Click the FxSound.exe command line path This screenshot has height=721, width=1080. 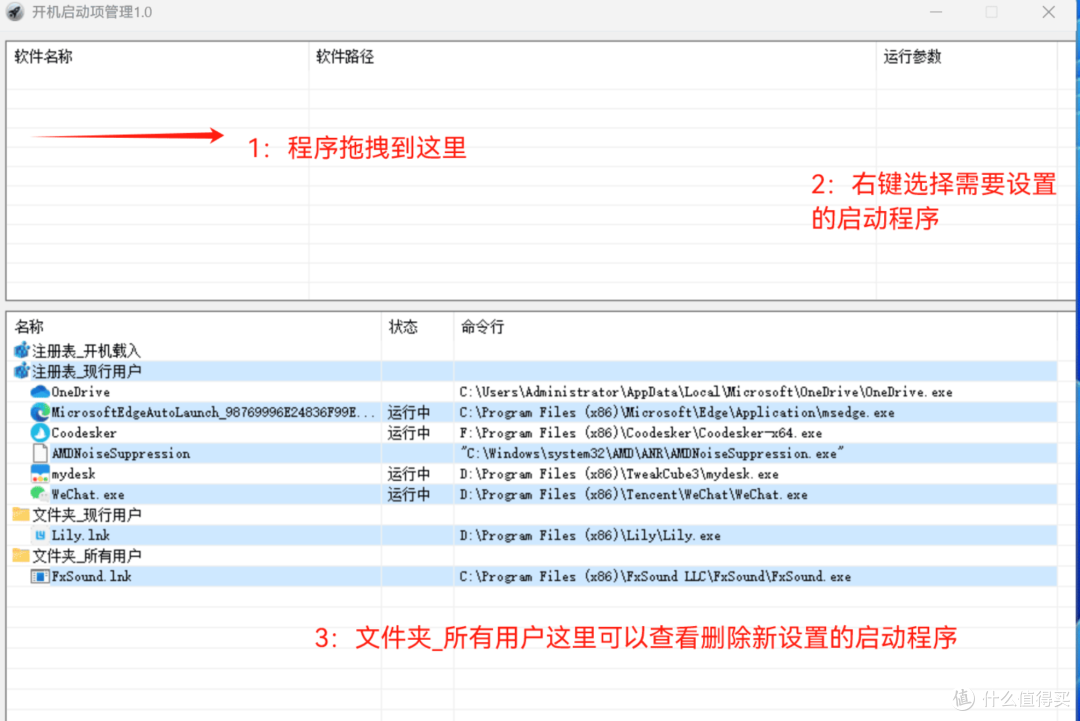(655, 576)
